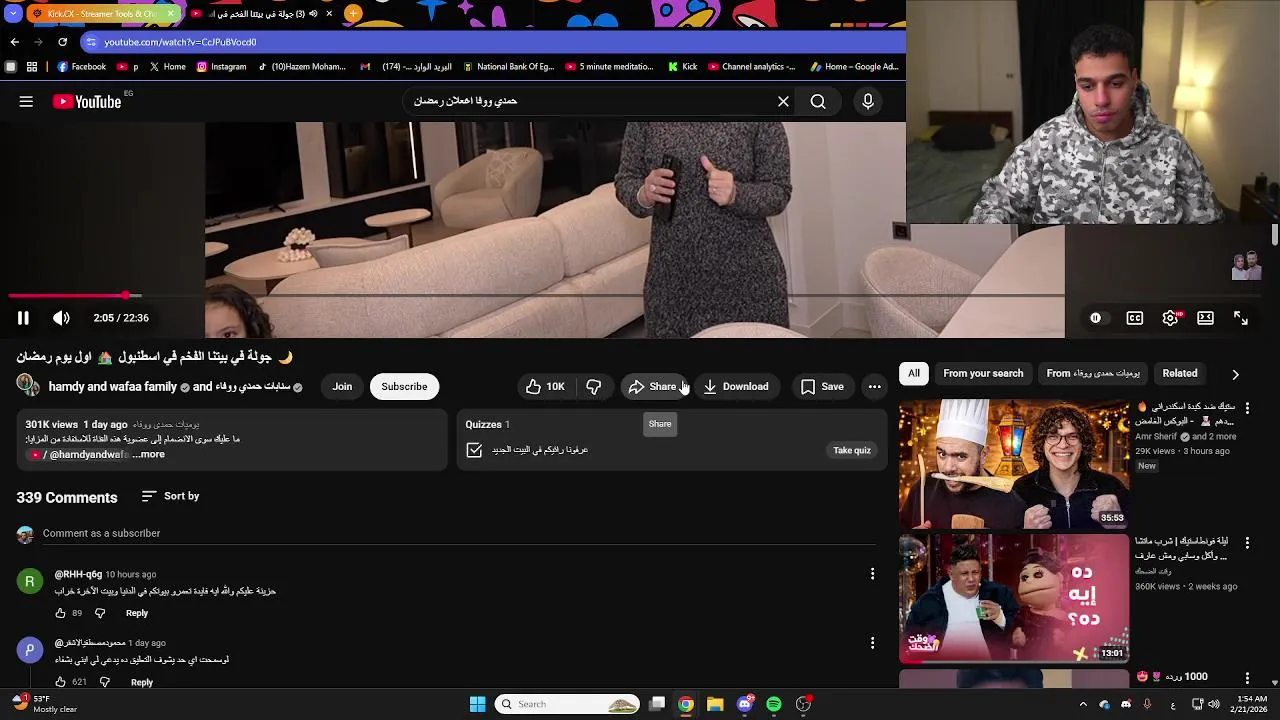The width and height of the screenshot is (1280, 720).
Task: Save video to a playlist
Action: tap(822, 386)
